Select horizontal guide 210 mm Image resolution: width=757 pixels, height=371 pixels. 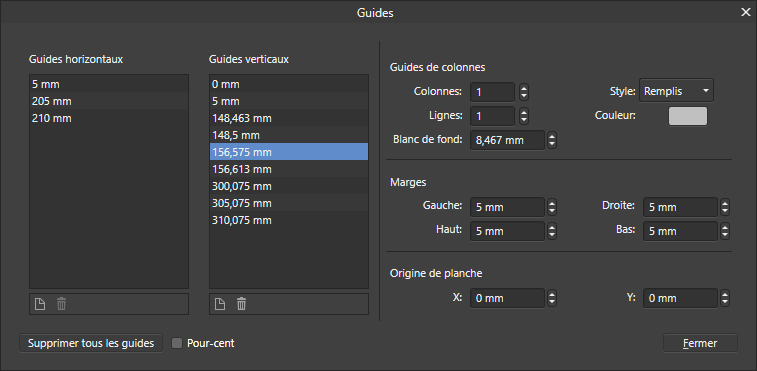pos(109,118)
